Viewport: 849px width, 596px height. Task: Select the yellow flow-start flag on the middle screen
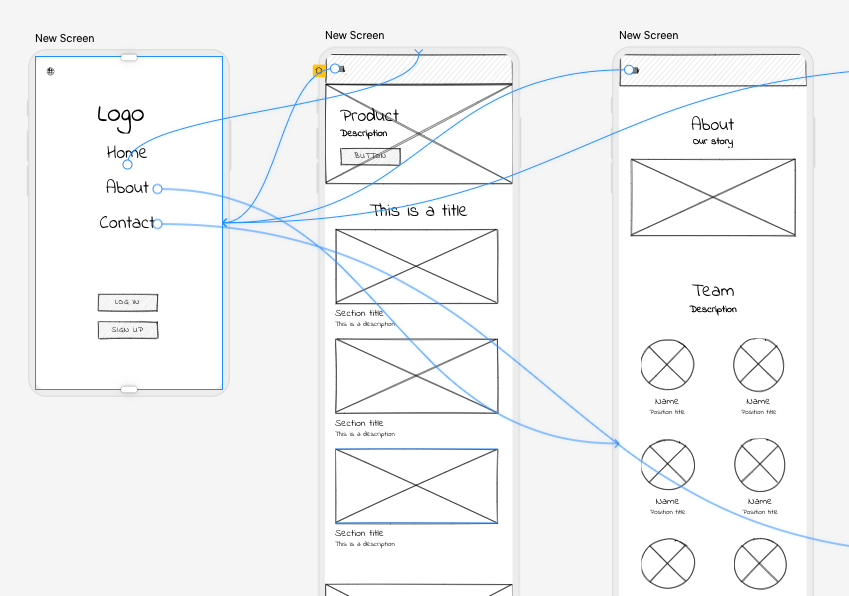point(319,70)
